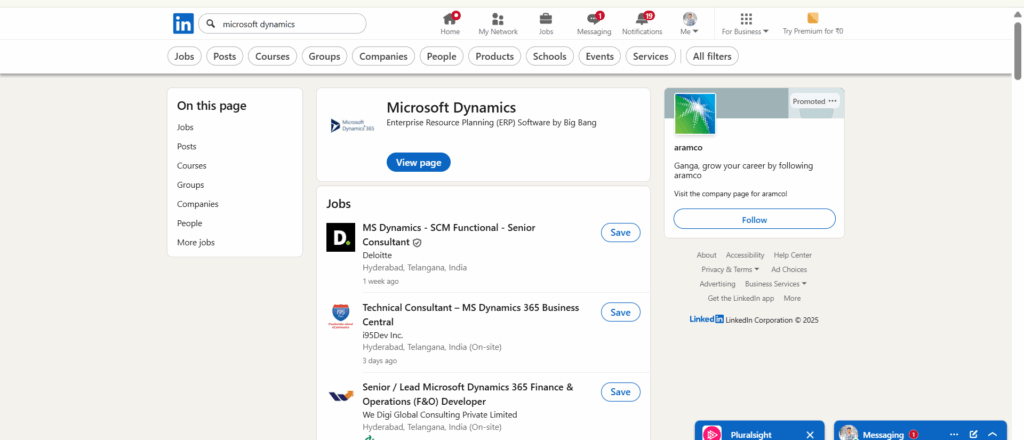Jump to Posts in On this page

click(x=187, y=146)
